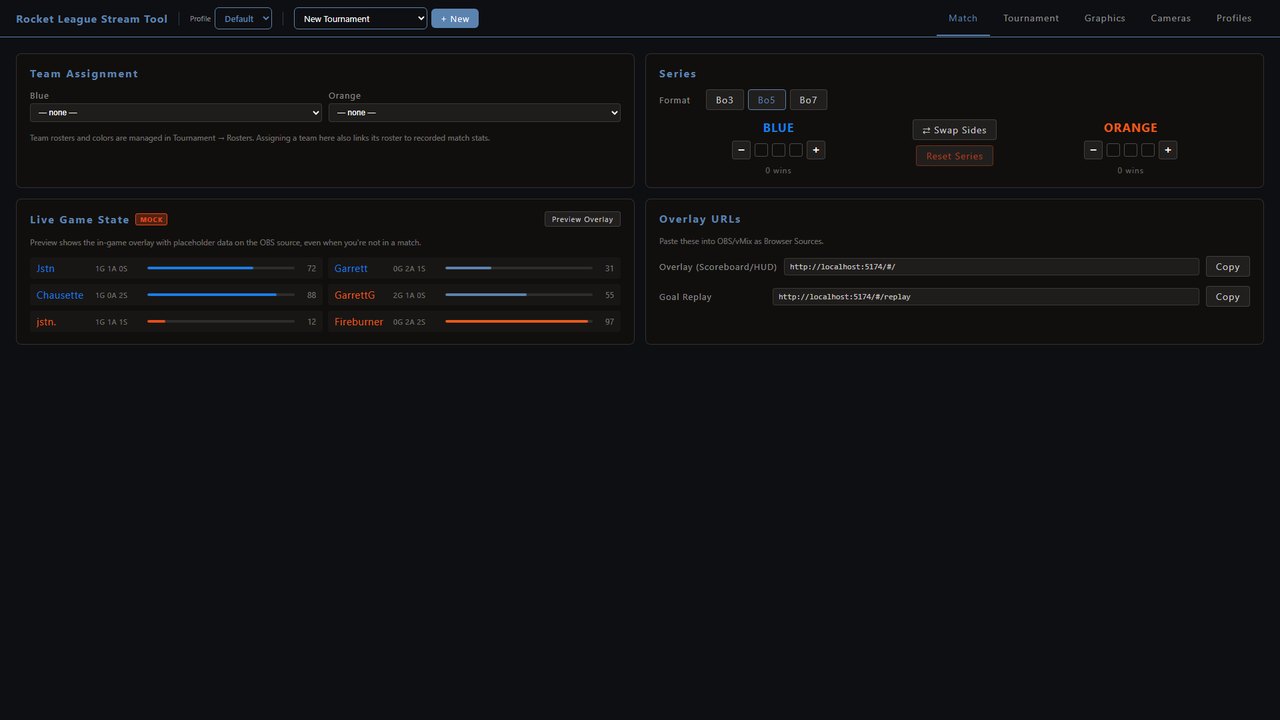Open the Preview Overlay button
1280x720 pixels.
click(583, 219)
